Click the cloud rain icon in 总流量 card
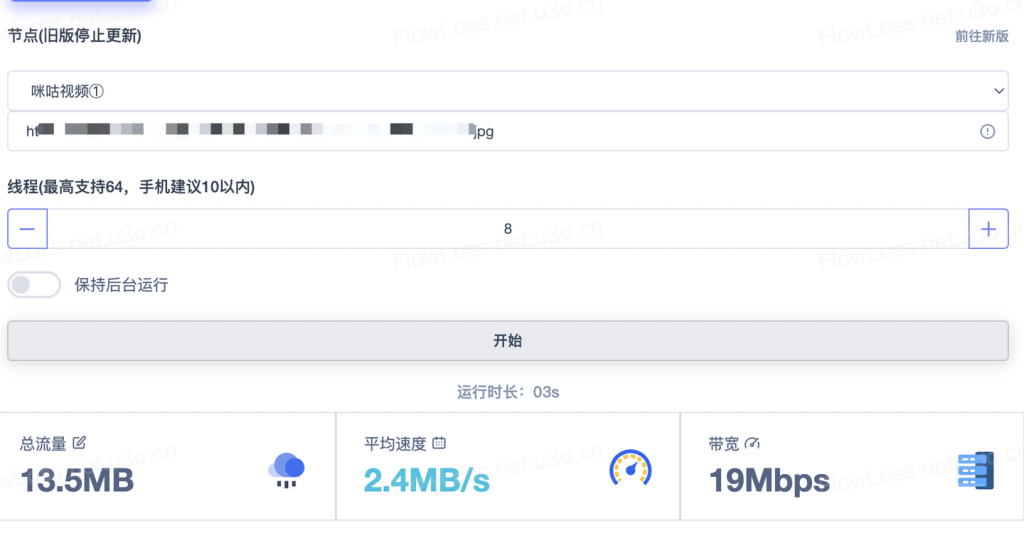 click(x=287, y=470)
